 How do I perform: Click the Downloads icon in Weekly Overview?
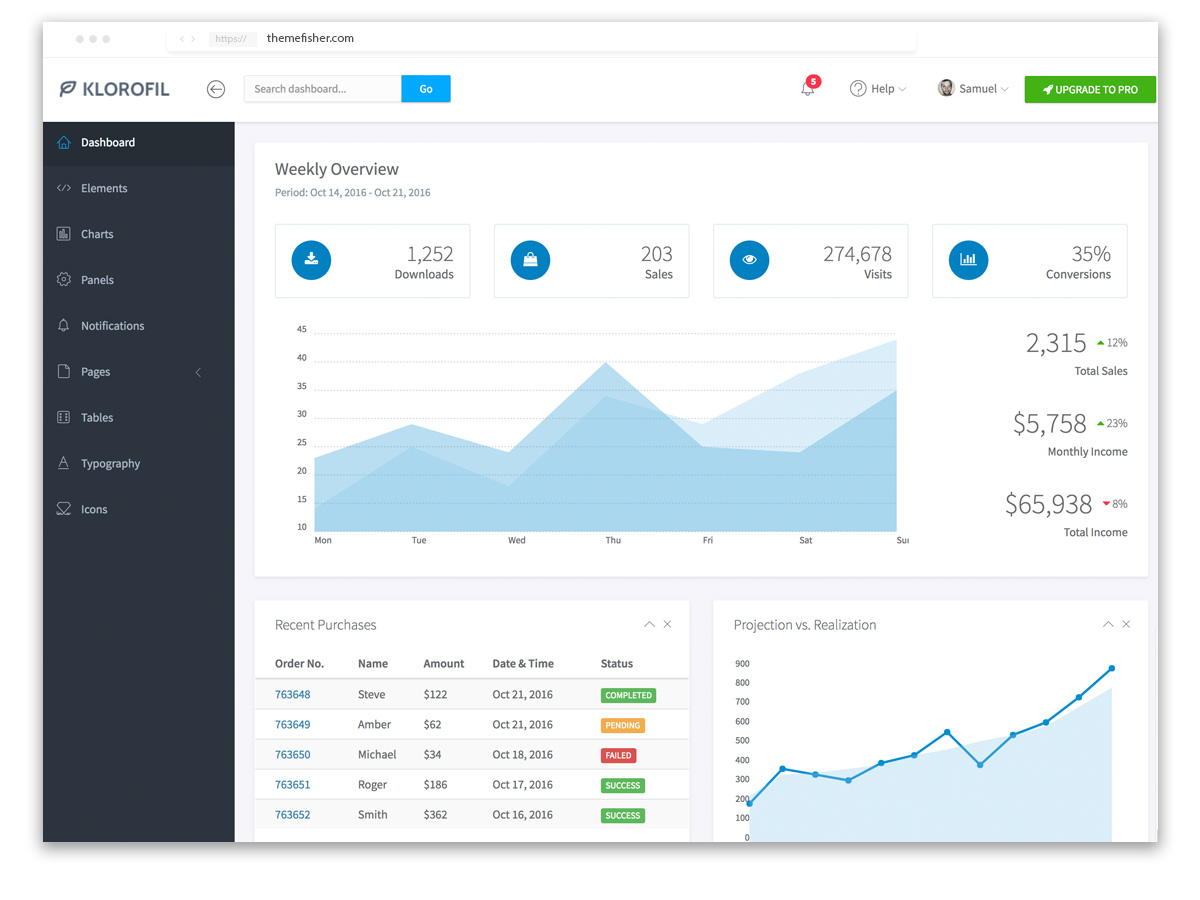[x=311, y=259]
